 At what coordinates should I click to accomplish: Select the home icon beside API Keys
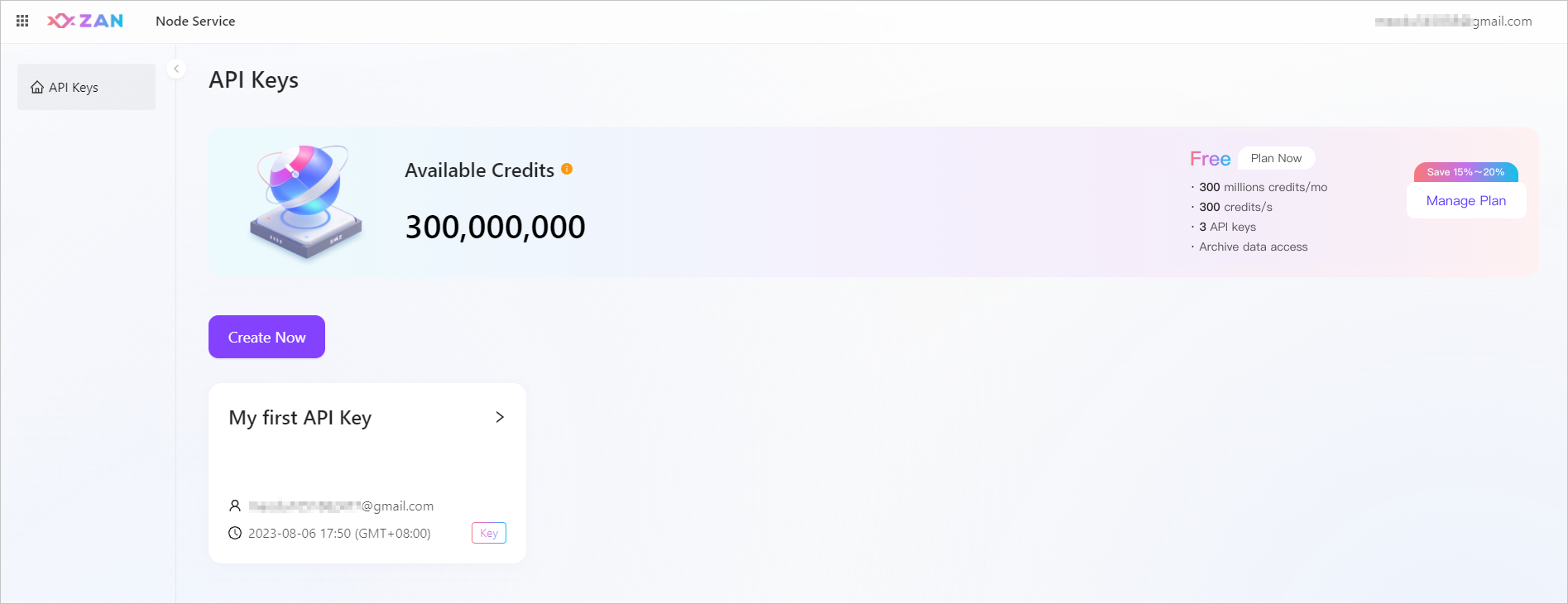(x=36, y=86)
